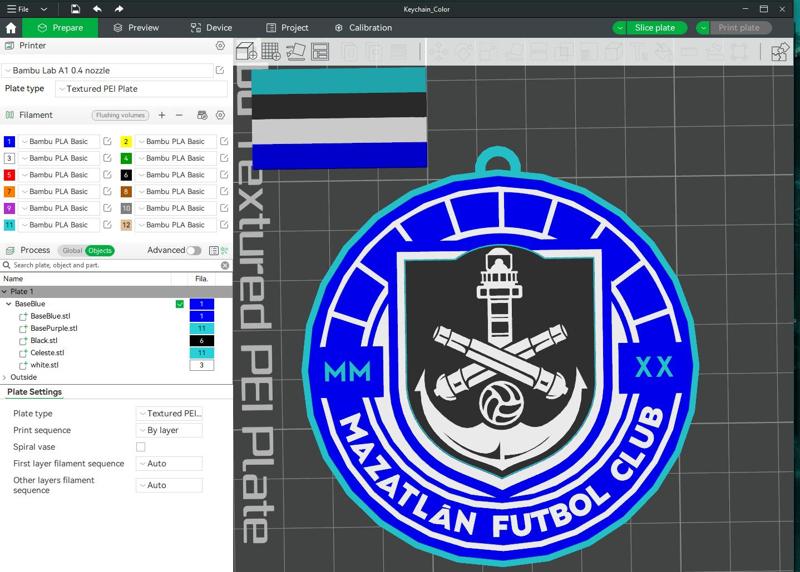Click the Slice plate button
This screenshot has height=572, width=800.
click(656, 28)
